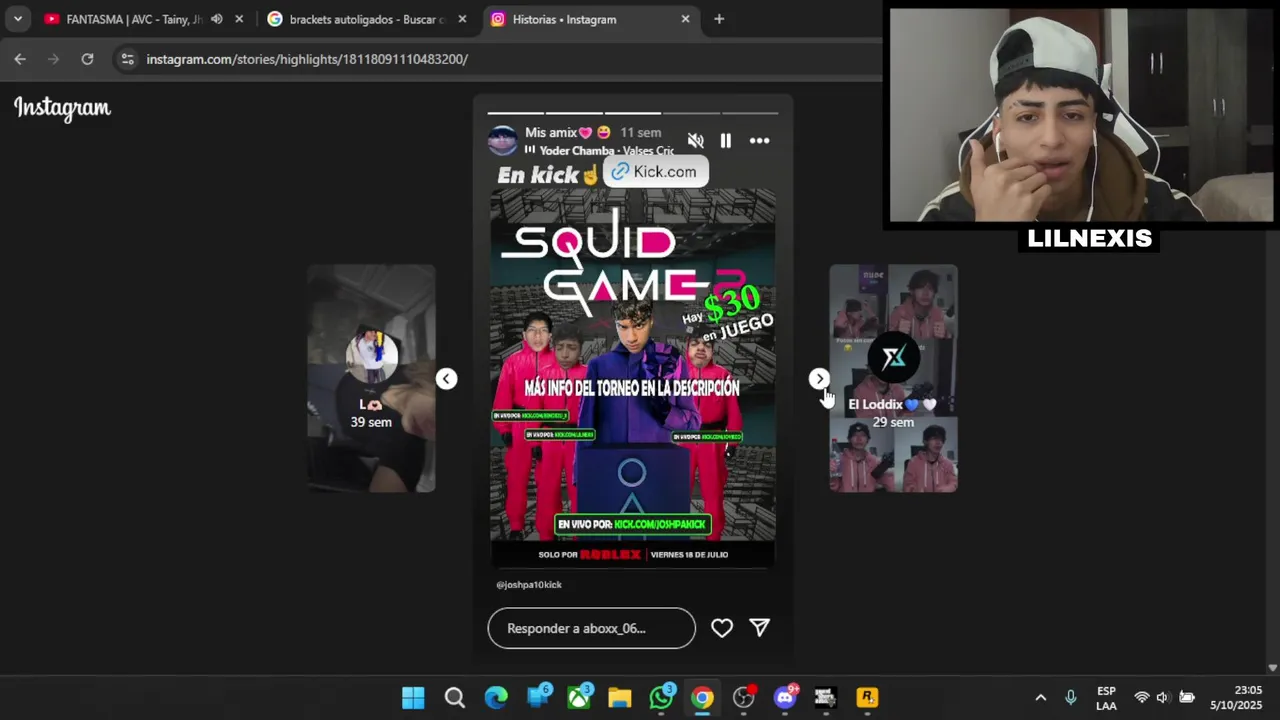Screen dimensions: 1280x720
Task: Mute the YouTube tab audio icon
Action: [x=216, y=19]
